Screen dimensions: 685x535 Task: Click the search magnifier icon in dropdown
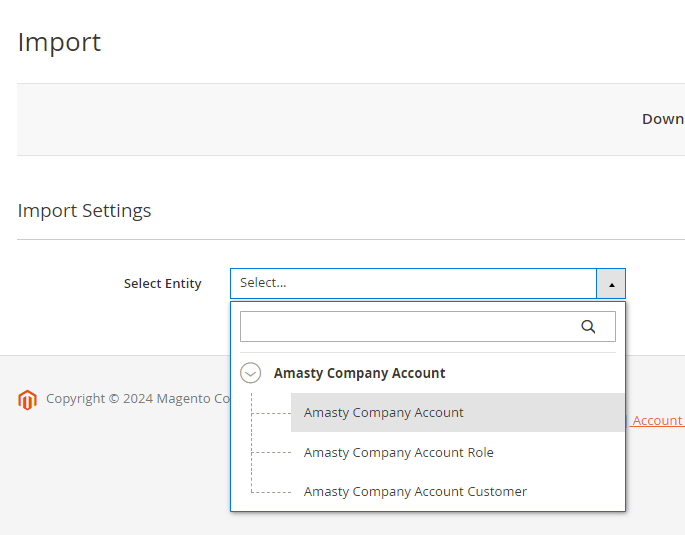(x=588, y=327)
